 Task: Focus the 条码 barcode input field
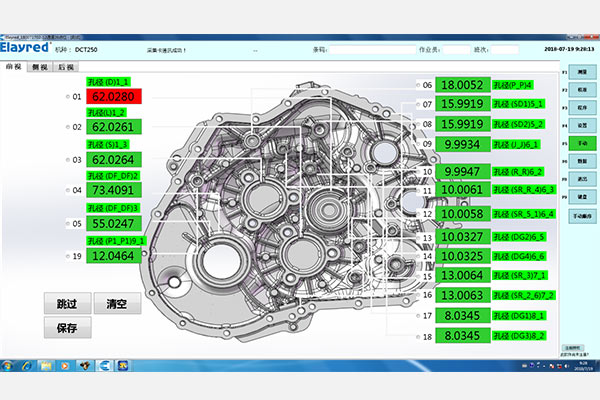(372, 50)
